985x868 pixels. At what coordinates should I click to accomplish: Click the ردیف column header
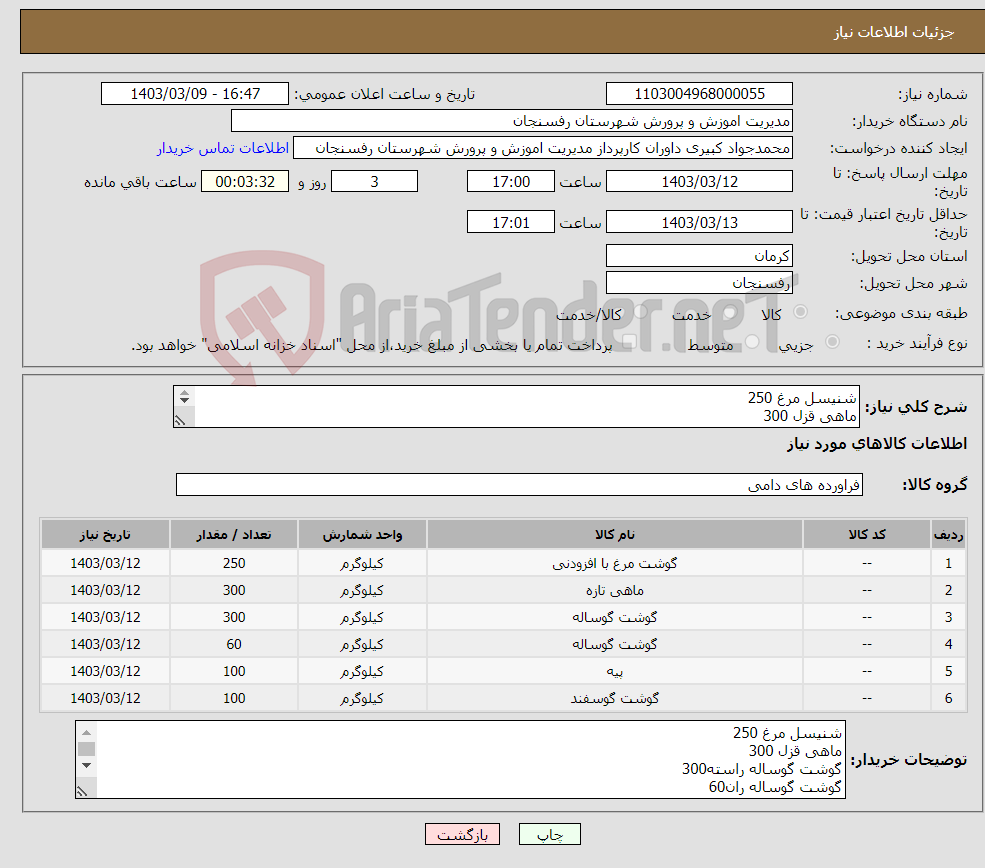[948, 534]
